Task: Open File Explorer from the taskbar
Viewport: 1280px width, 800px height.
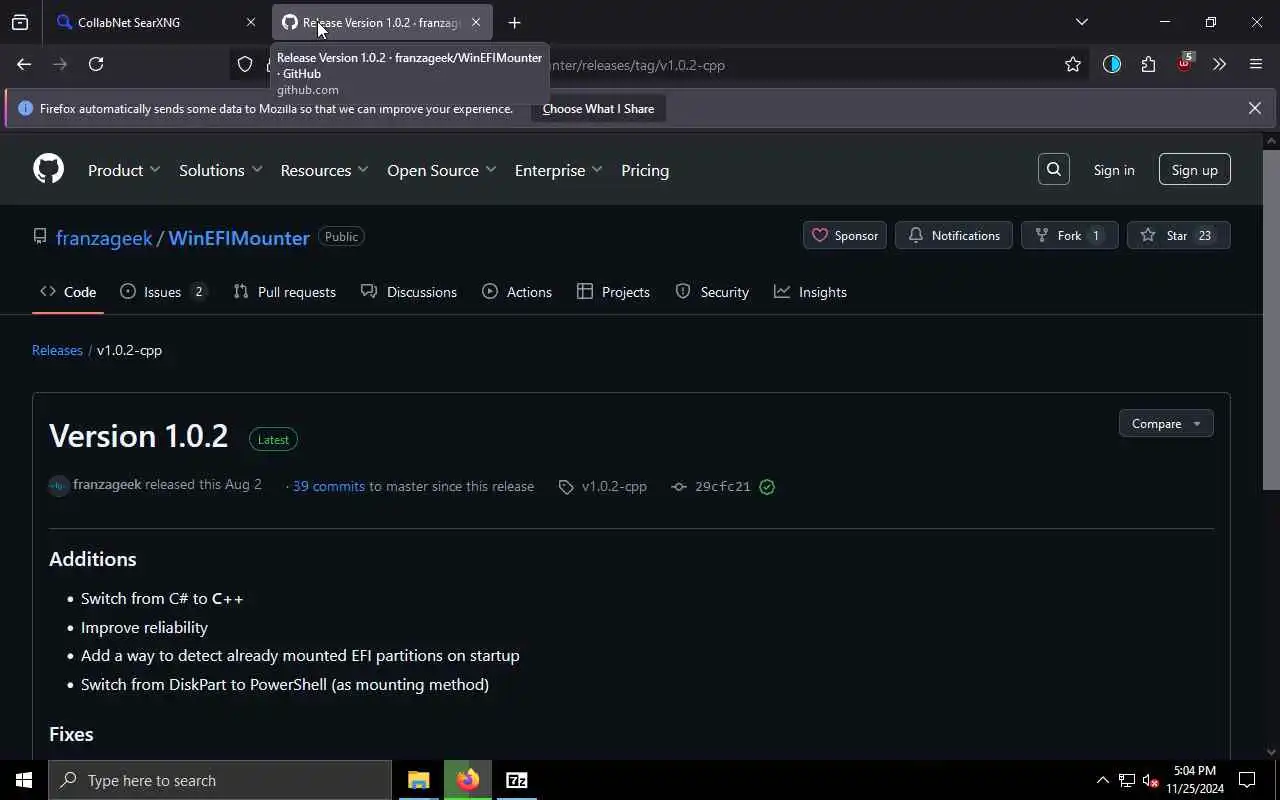Action: point(418,780)
